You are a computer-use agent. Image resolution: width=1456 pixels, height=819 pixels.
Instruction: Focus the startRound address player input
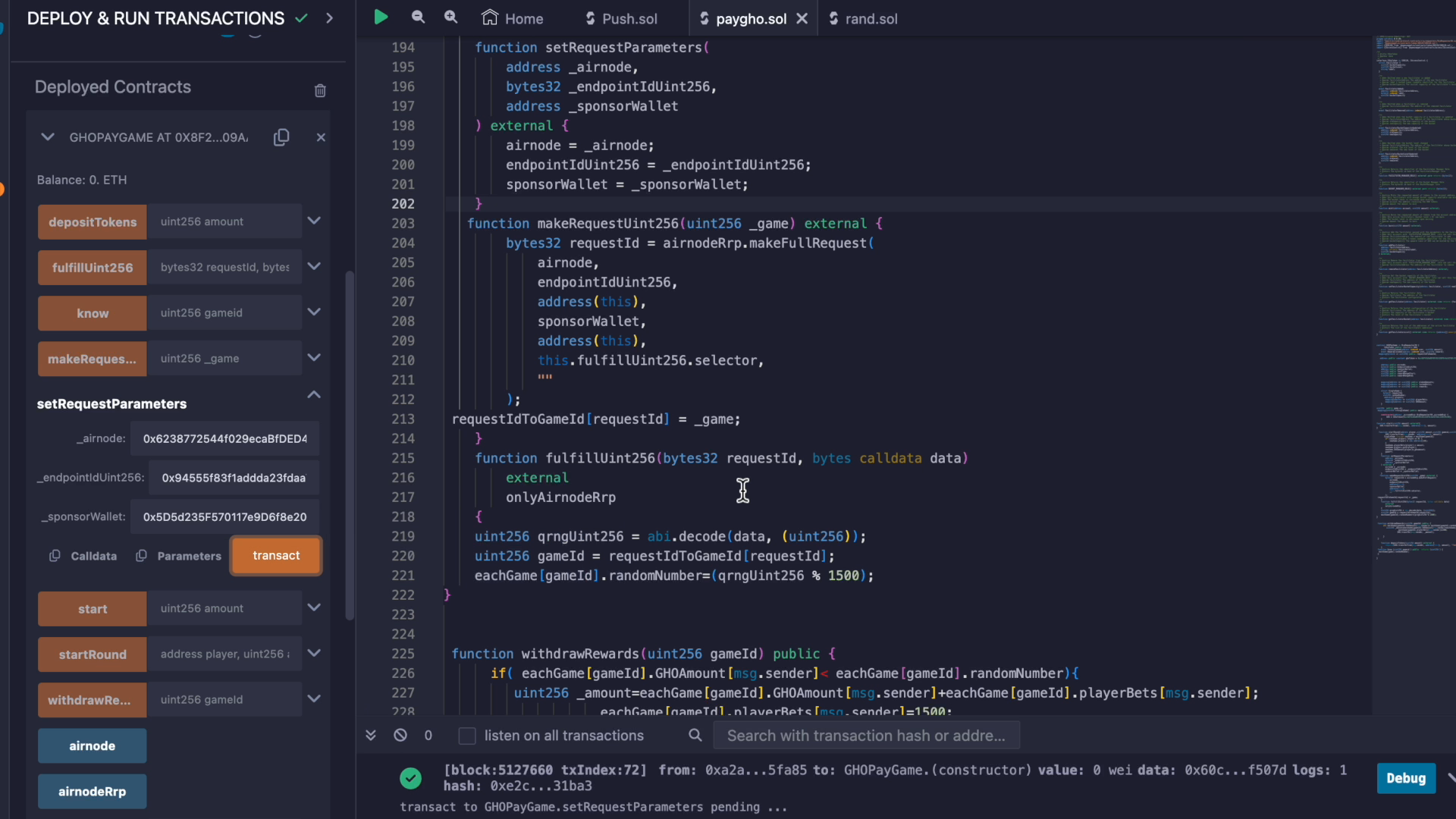click(224, 654)
